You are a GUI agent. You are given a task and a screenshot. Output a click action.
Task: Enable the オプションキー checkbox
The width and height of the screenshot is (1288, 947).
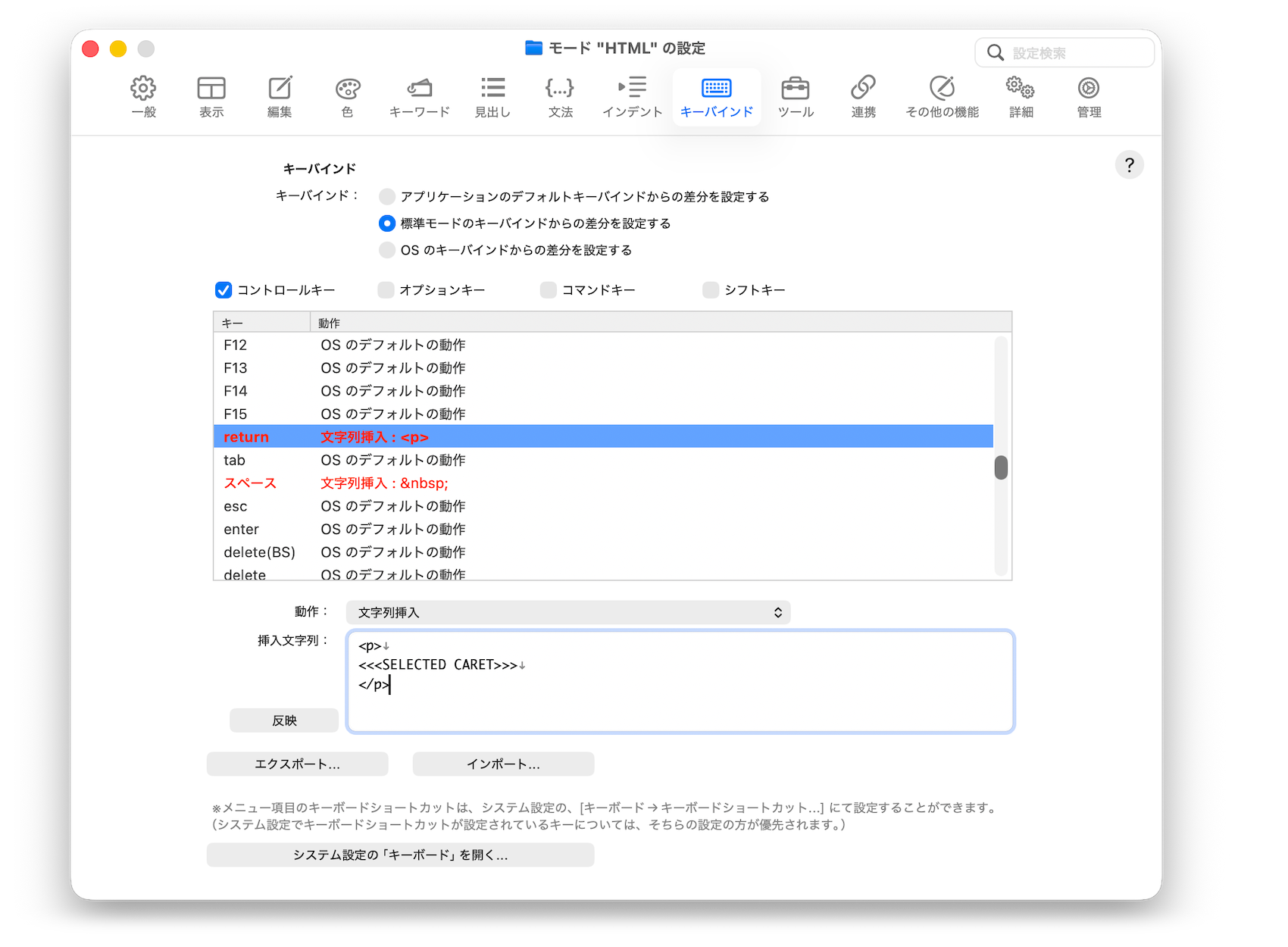pyautogui.click(x=386, y=290)
